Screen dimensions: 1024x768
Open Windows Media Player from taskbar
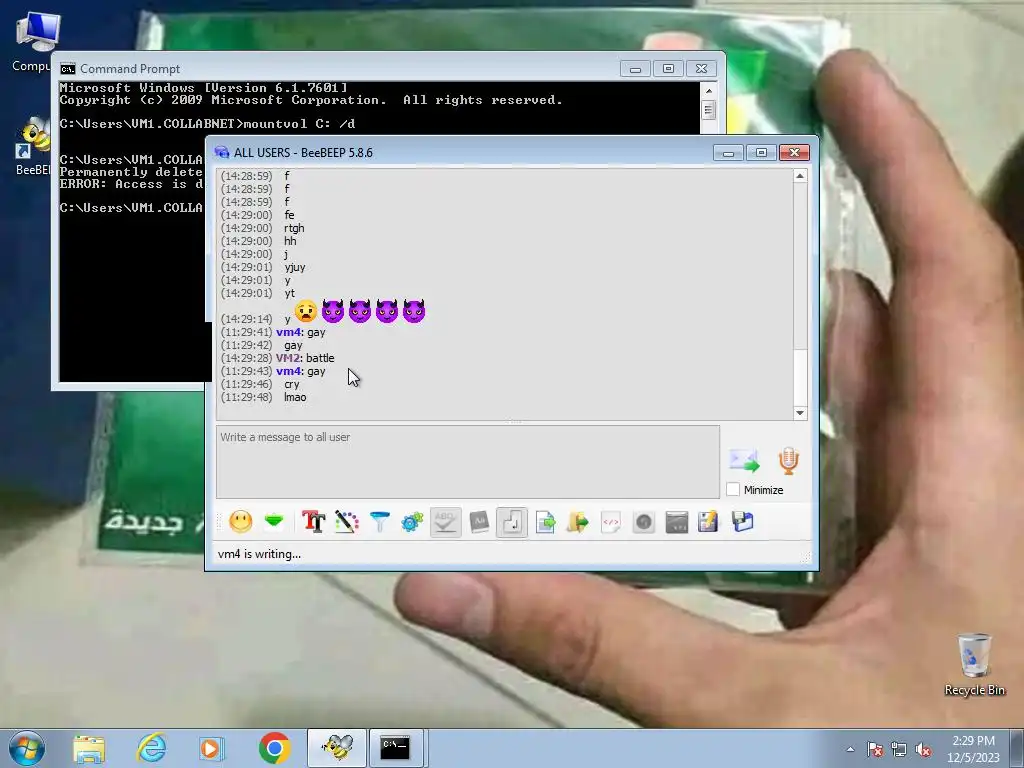[212, 748]
